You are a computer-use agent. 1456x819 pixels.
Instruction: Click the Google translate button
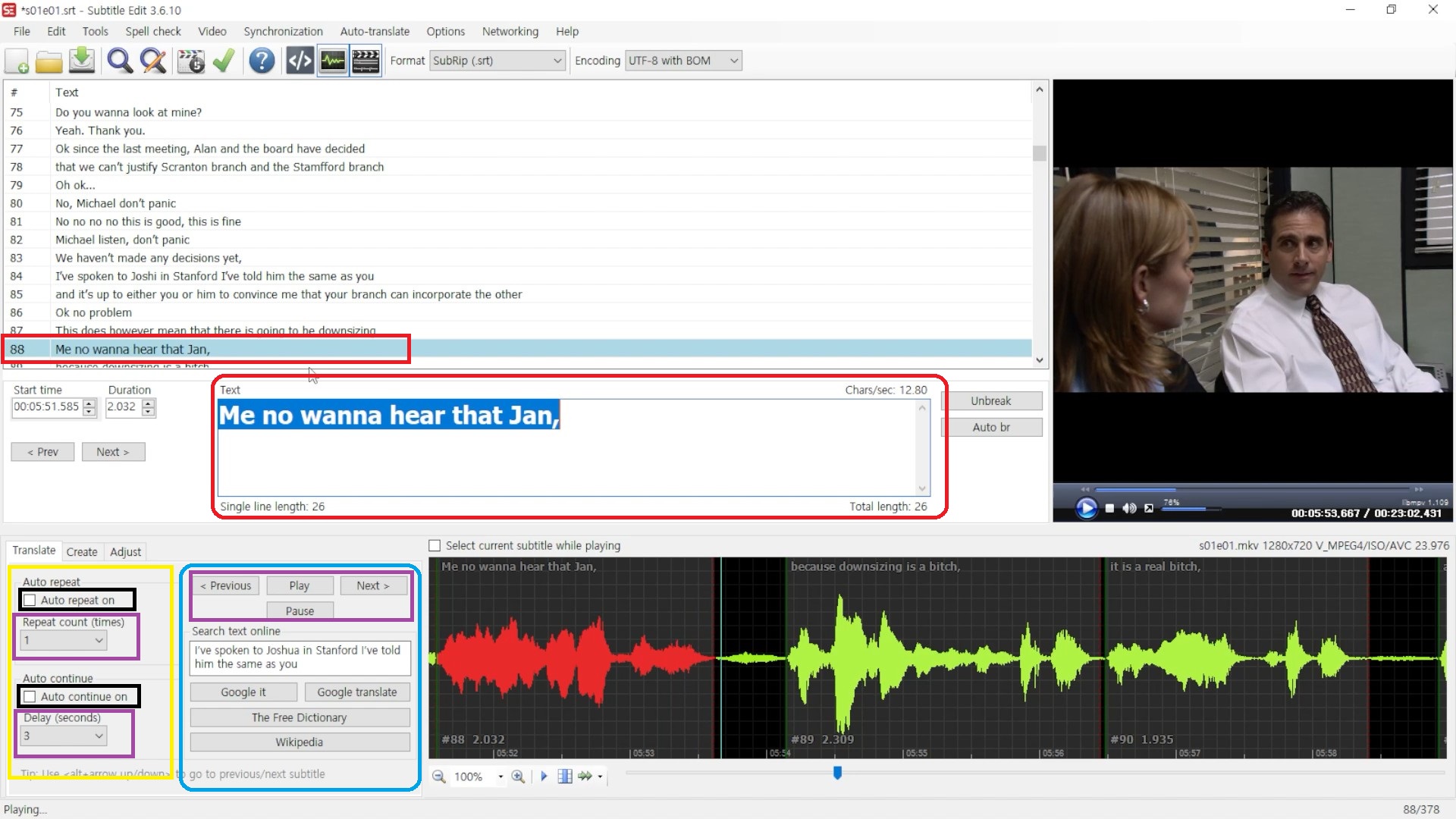[356, 692]
